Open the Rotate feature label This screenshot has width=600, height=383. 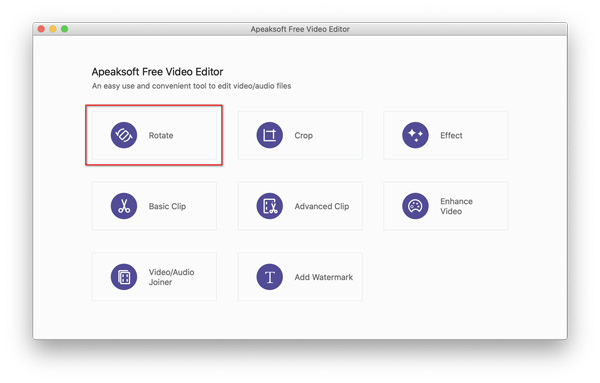161,135
